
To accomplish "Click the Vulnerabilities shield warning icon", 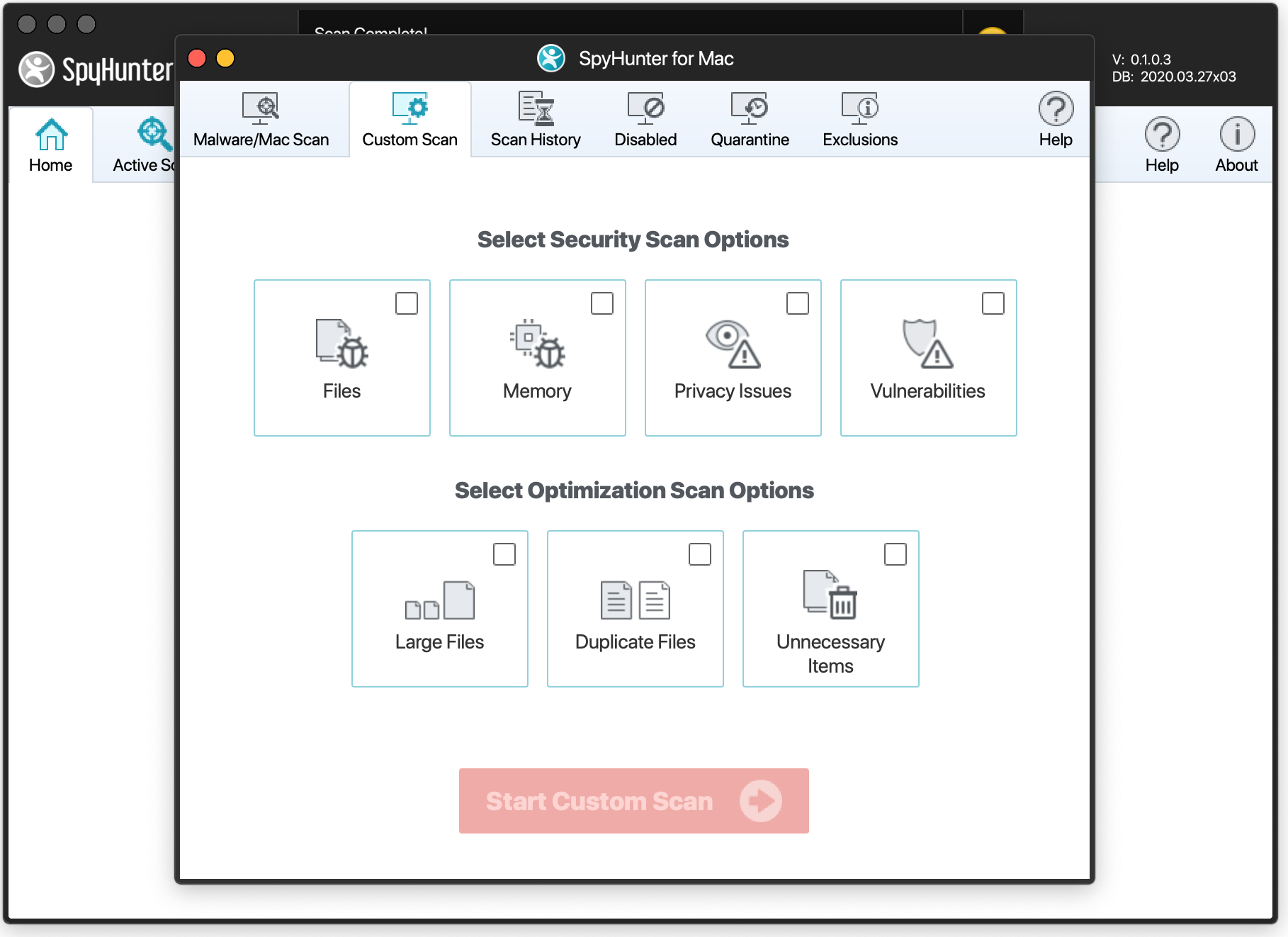I will click(x=928, y=344).
